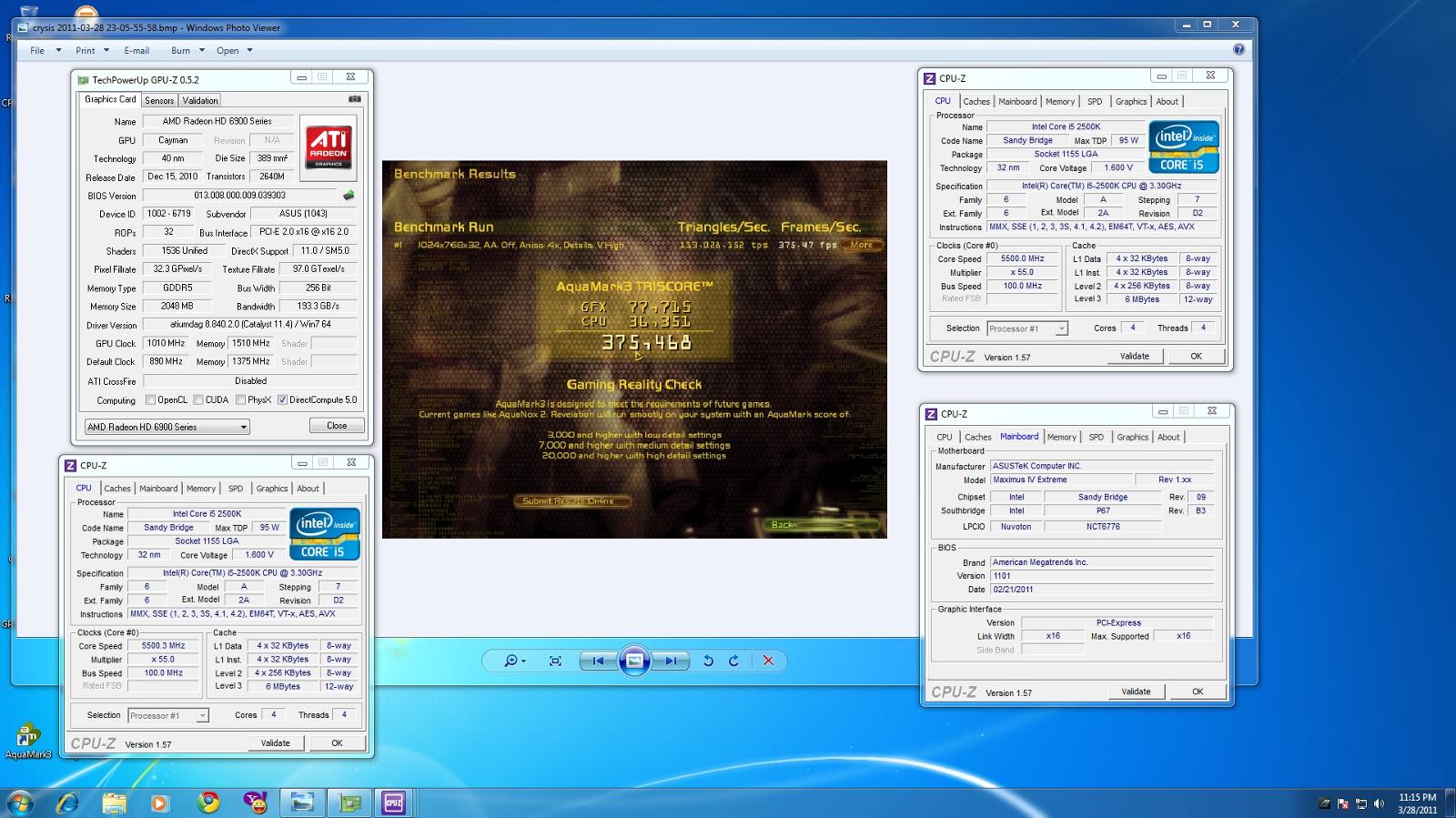The image size is (1456, 818).
Task: Open Google Chrome from the taskbar
Action: pos(208,803)
